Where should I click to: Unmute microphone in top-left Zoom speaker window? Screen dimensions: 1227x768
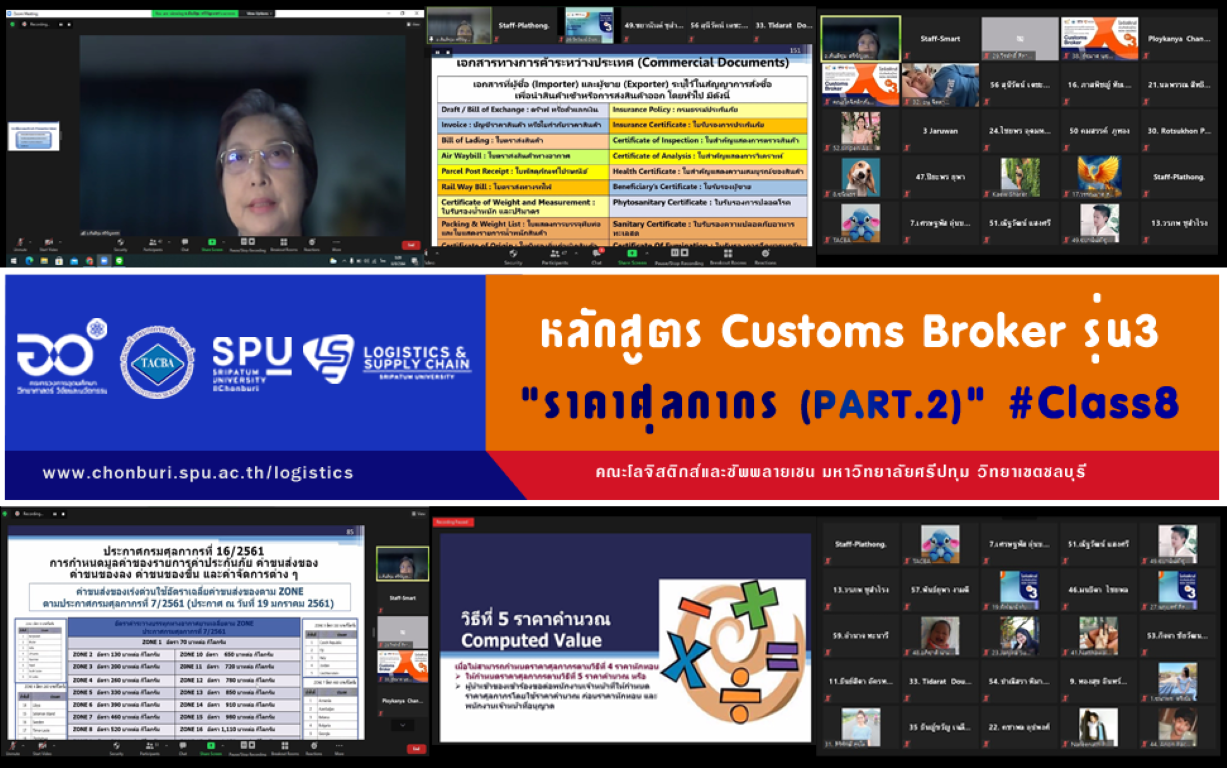point(18,243)
